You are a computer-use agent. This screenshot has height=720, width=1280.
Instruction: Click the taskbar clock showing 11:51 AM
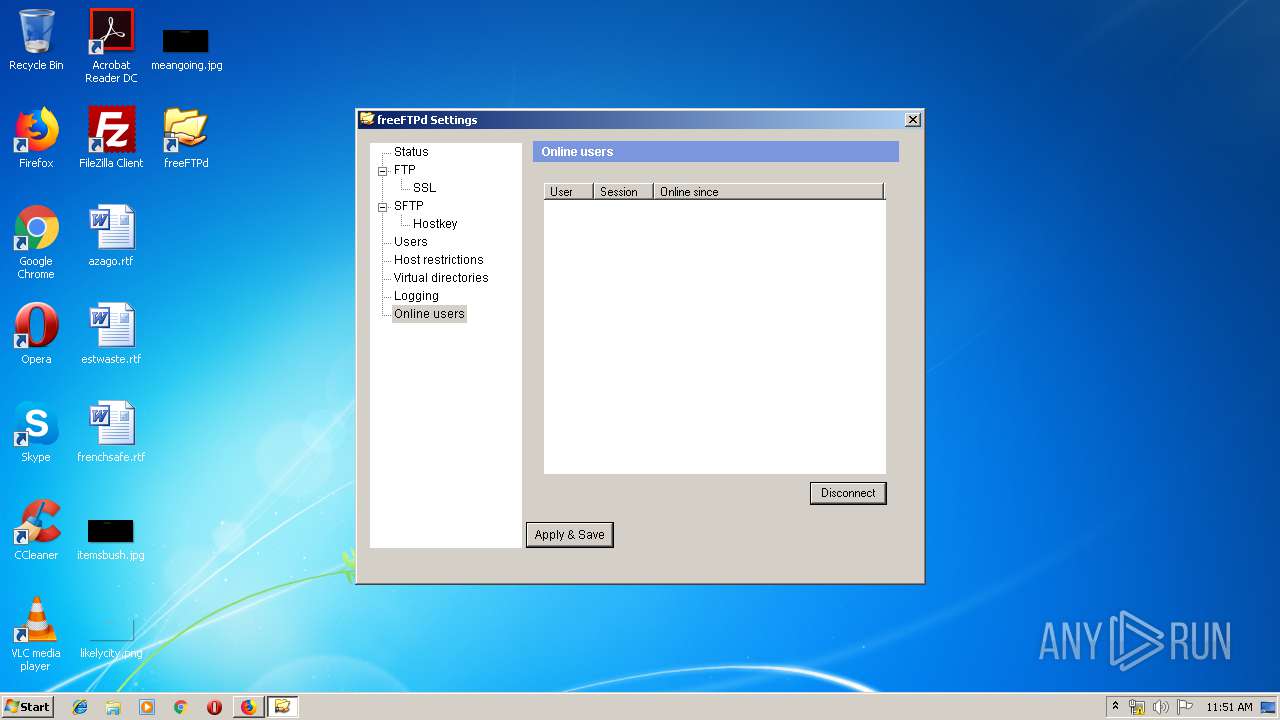[1229, 707]
